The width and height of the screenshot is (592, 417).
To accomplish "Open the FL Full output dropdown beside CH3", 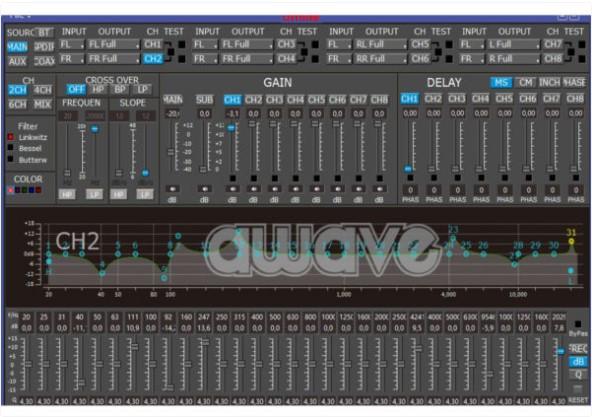I will point(247,45).
